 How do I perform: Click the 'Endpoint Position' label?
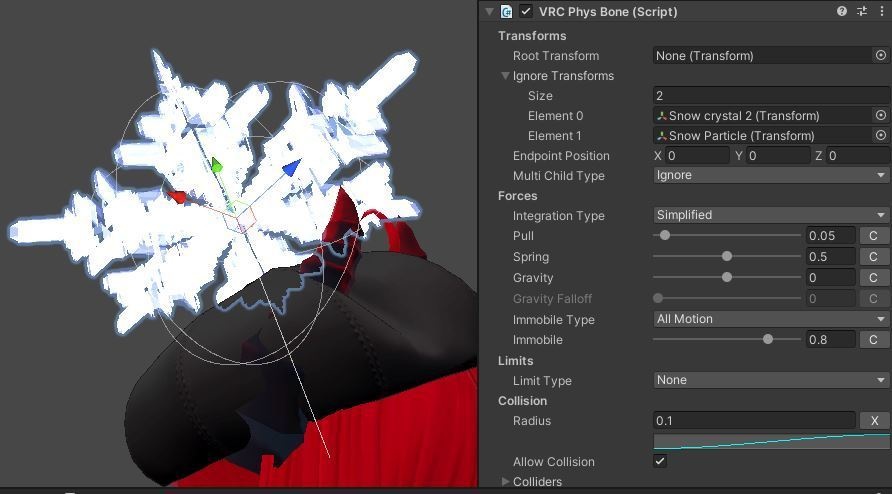tap(561, 155)
